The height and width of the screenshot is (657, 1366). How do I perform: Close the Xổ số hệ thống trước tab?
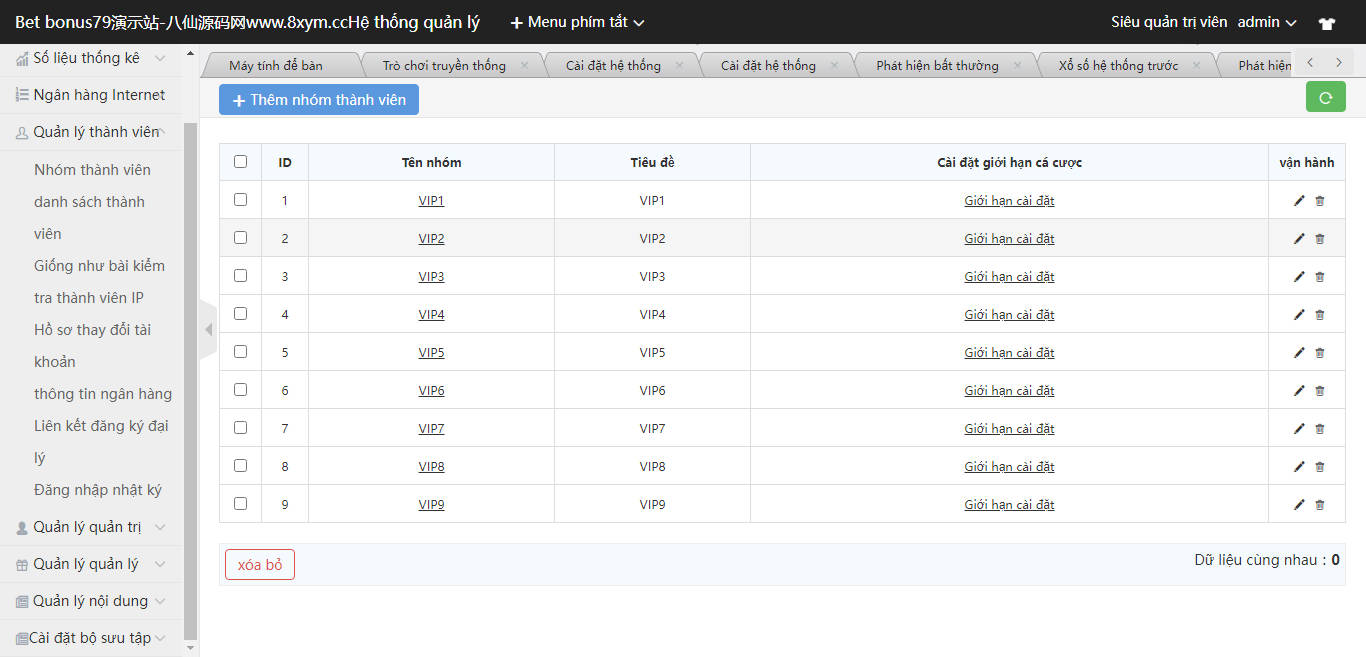pos(1196,65)
